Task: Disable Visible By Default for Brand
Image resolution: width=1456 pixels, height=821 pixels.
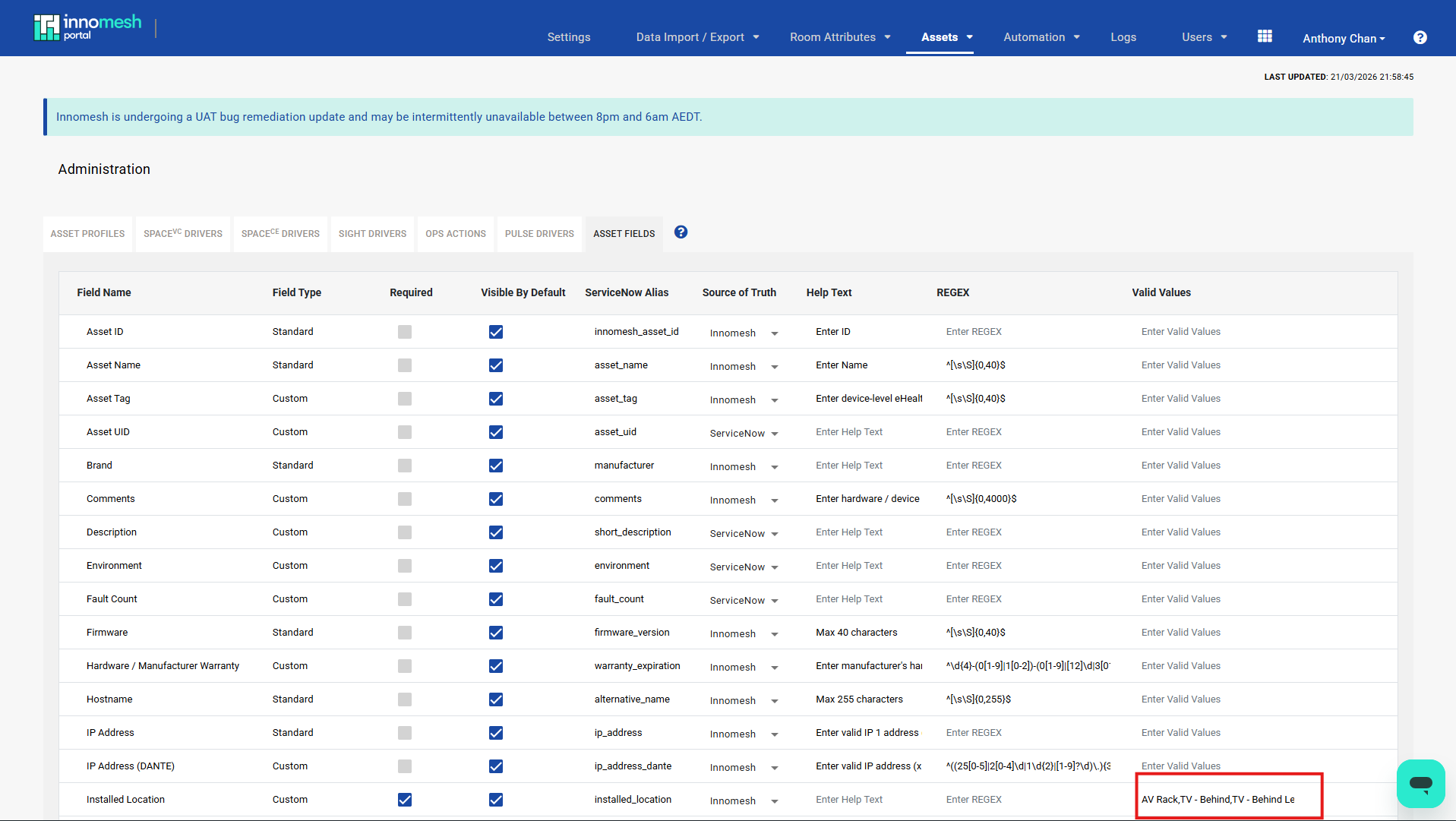Action: pyautogui.click(x=495, y=466)
